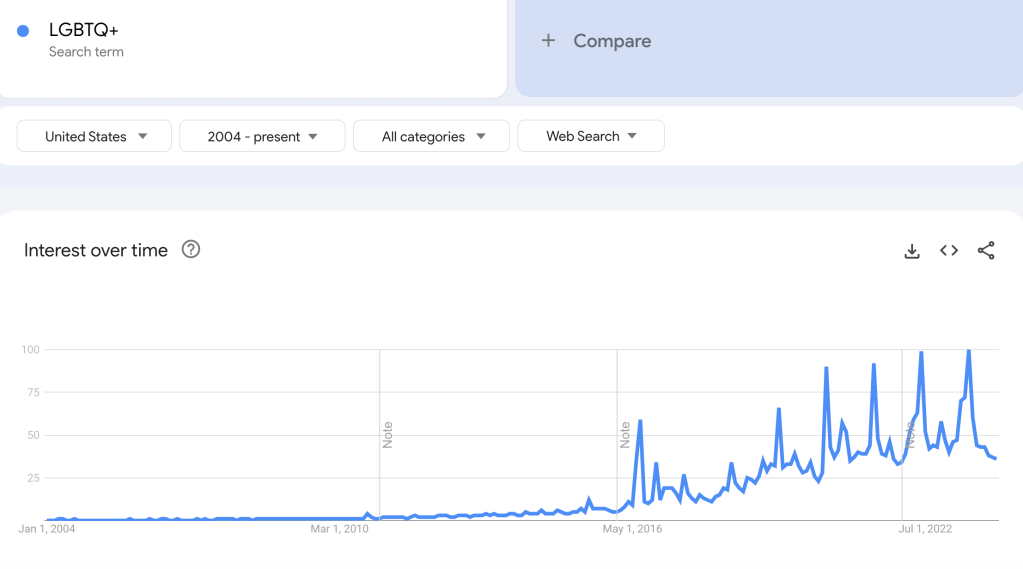Click the Jan 1, 2004 axis label

coord(47,529)
